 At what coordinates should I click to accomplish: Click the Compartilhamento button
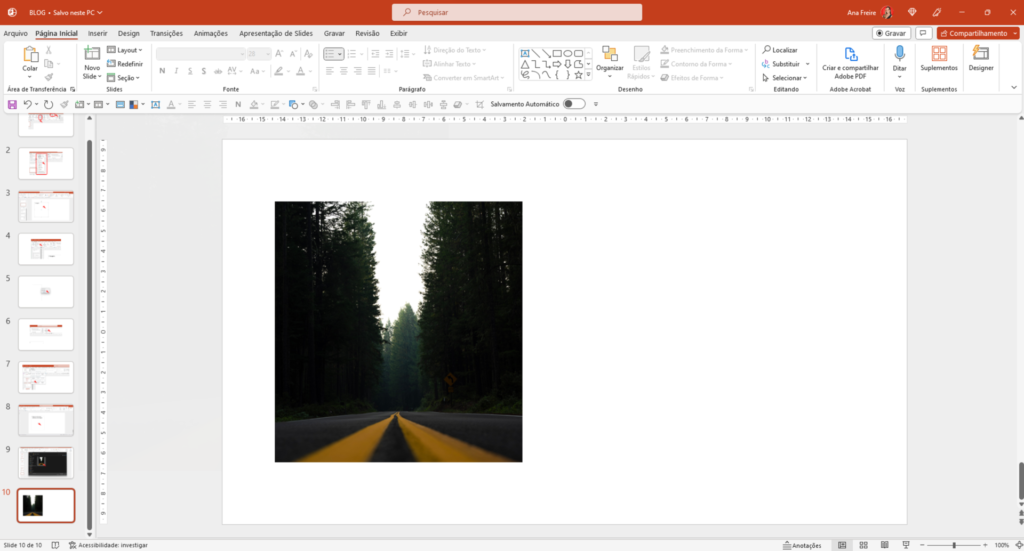(x=973, y=33)
